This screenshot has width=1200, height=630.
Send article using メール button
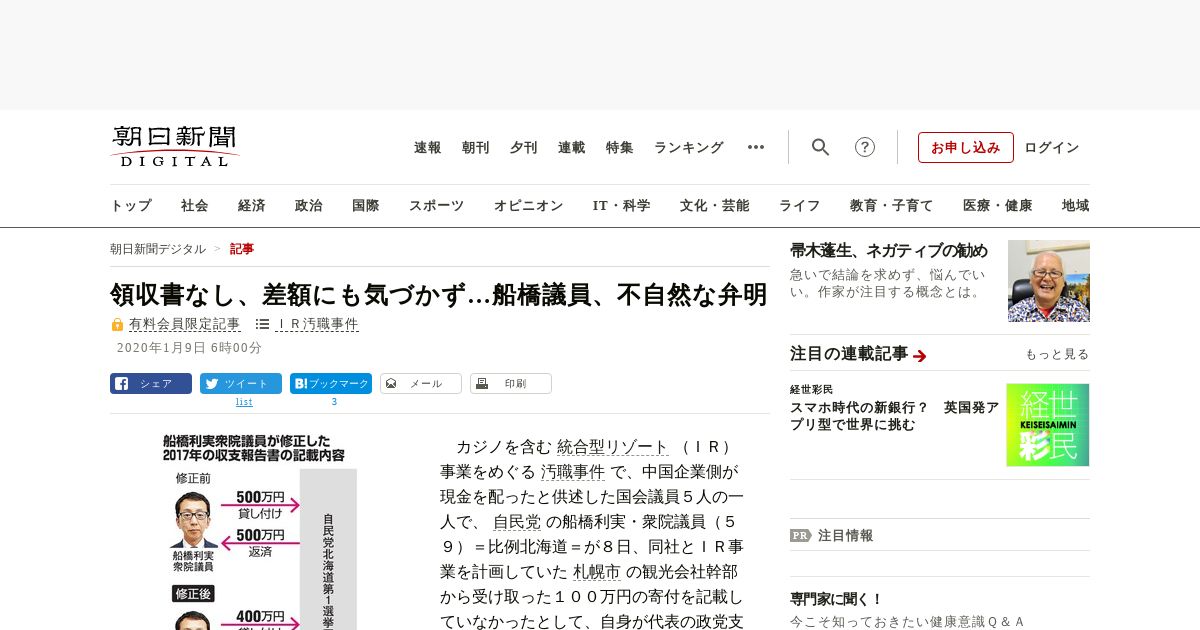[x=421, y=383]
